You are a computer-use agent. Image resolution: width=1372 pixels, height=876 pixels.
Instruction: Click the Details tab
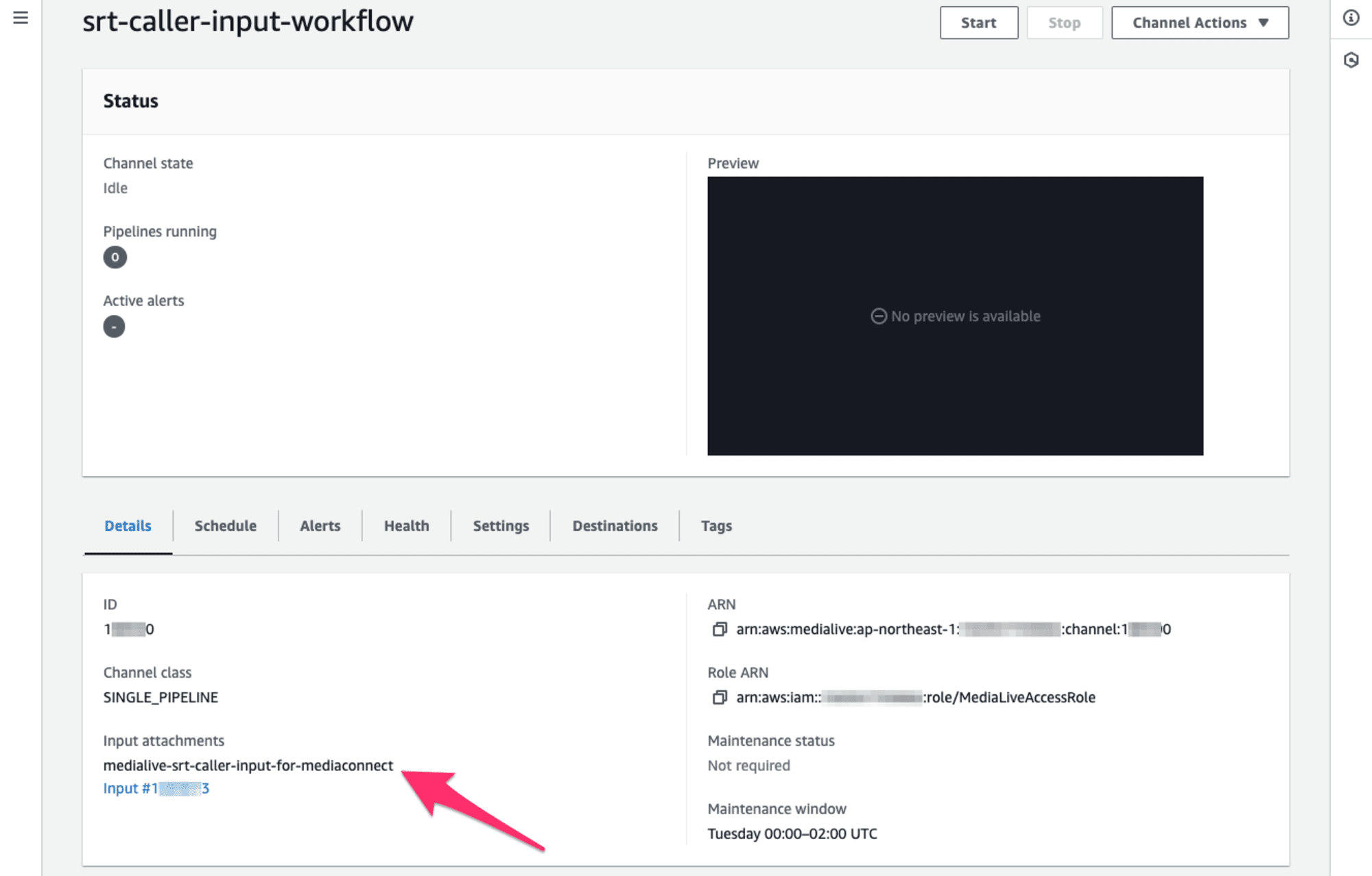coord(127,525)
